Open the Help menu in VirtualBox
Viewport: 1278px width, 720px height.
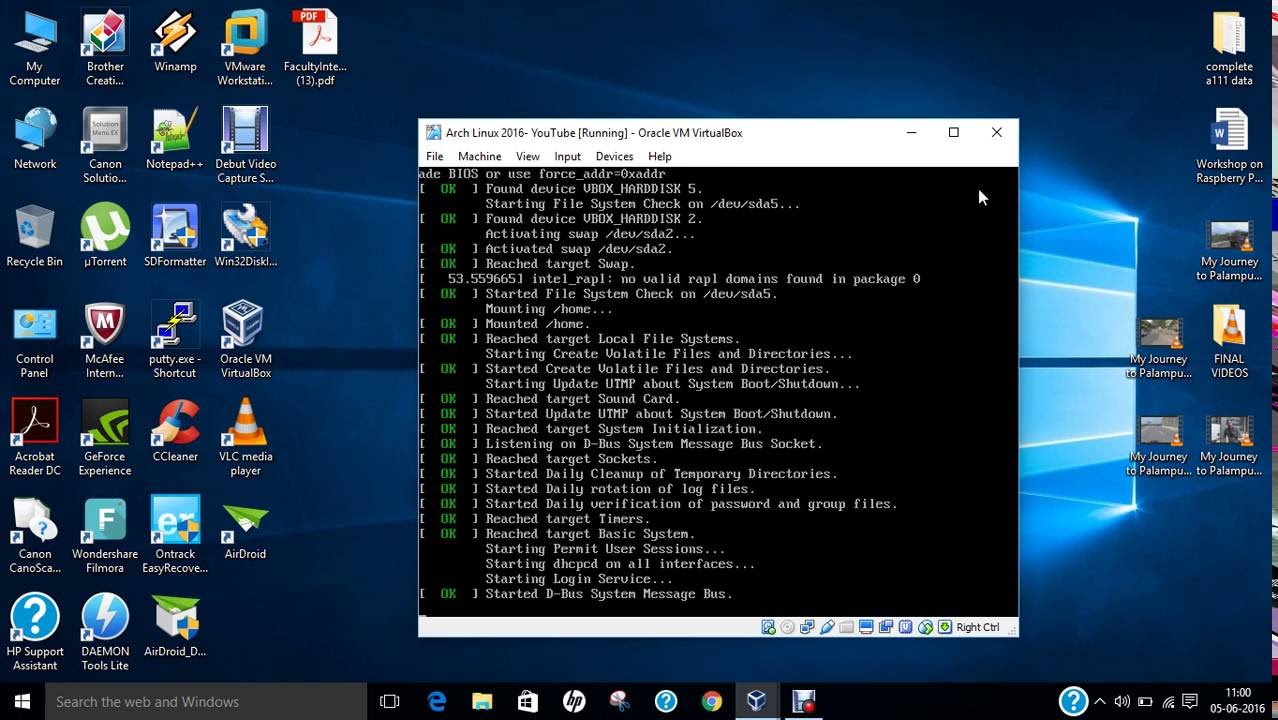click(660, 156)
